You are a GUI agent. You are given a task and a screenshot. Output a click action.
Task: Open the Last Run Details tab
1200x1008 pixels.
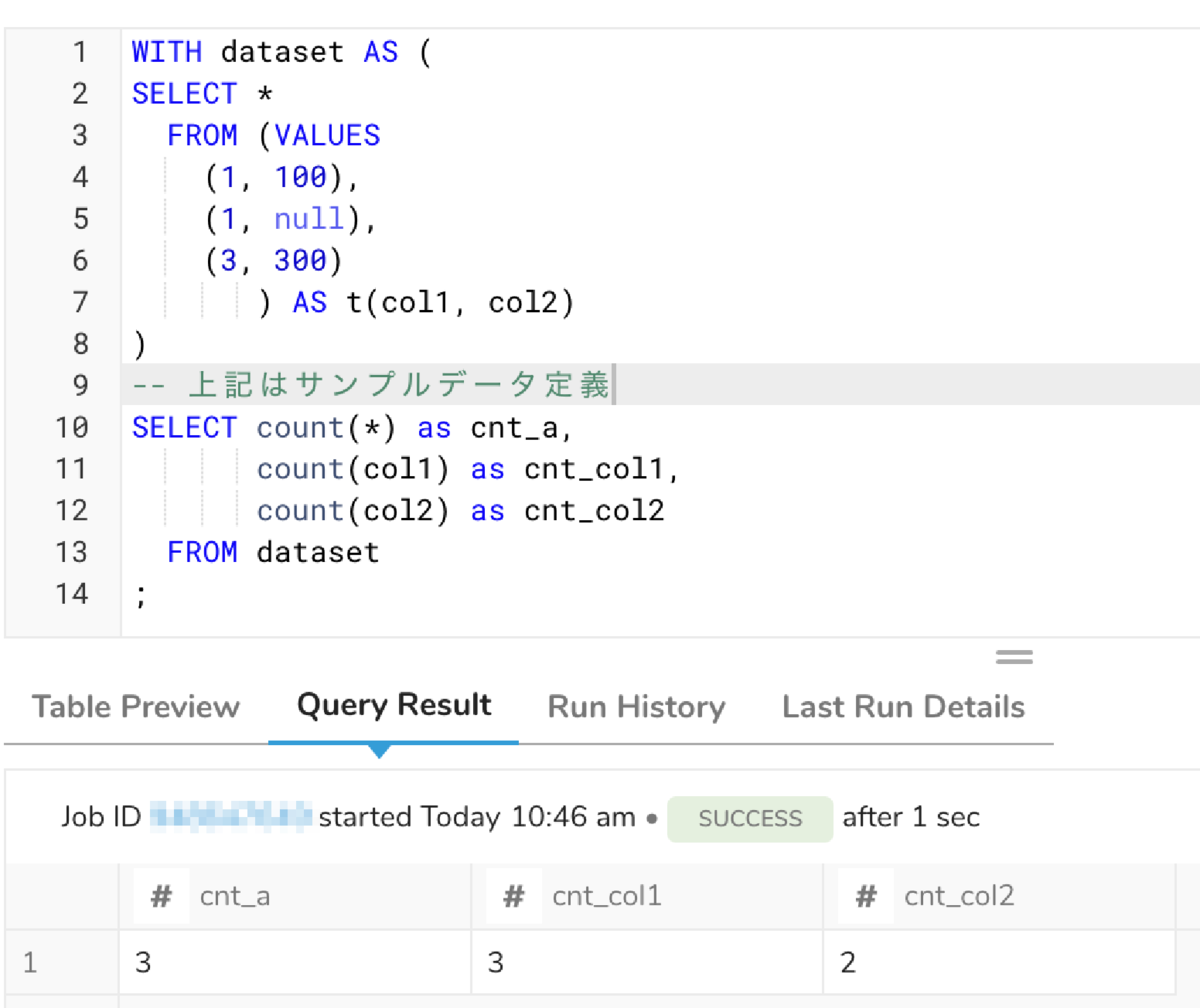[x=903, y=707]
